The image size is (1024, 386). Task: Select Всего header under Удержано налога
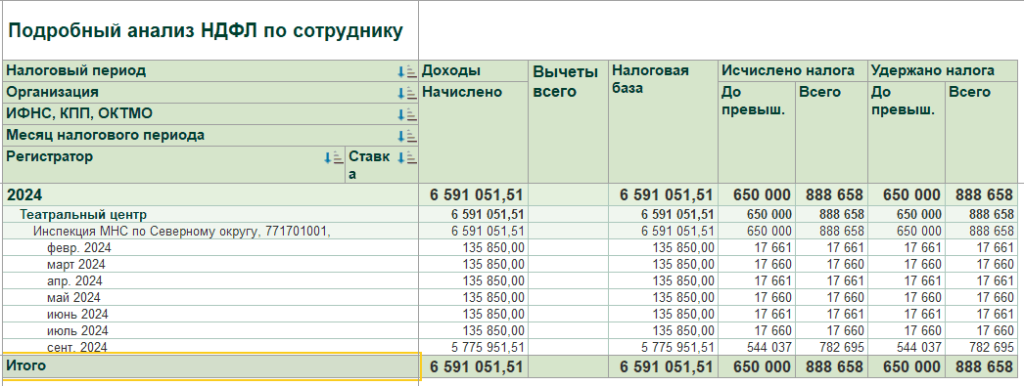coord(982,133)
